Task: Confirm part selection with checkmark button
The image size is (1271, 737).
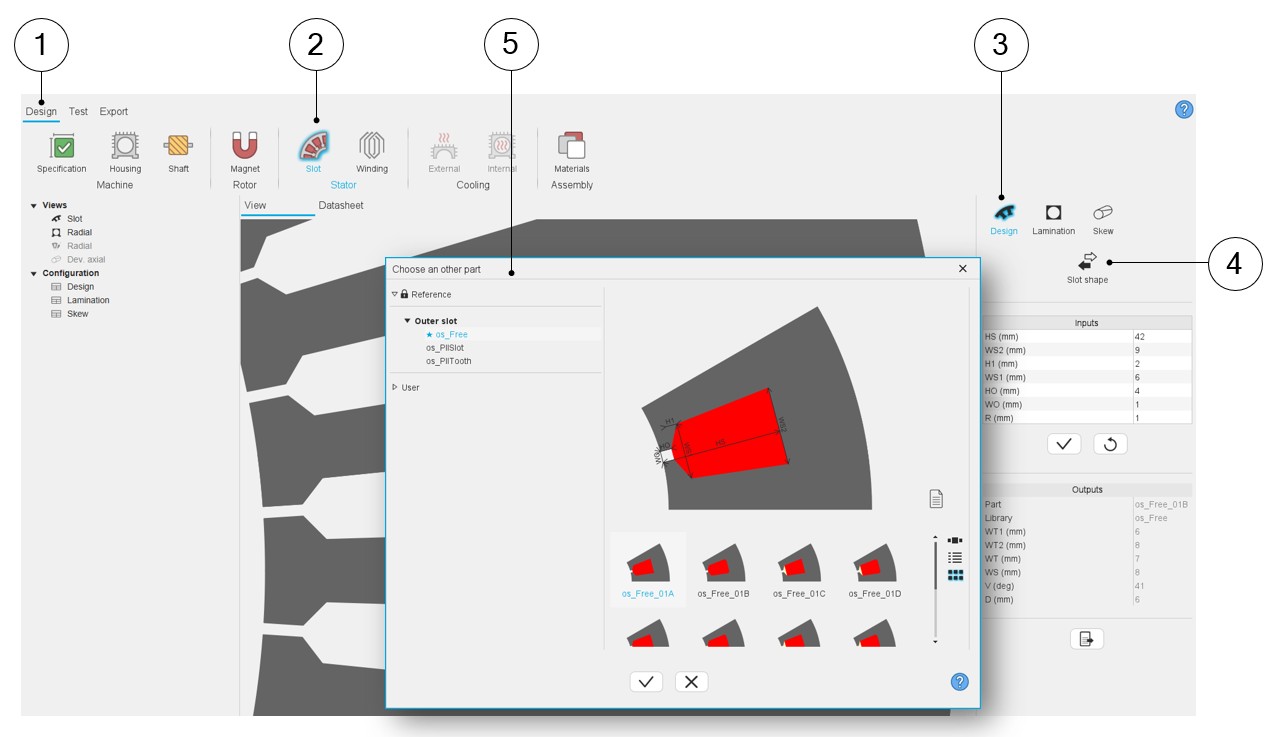Action: pyautogui.click(x=646, y=682)
